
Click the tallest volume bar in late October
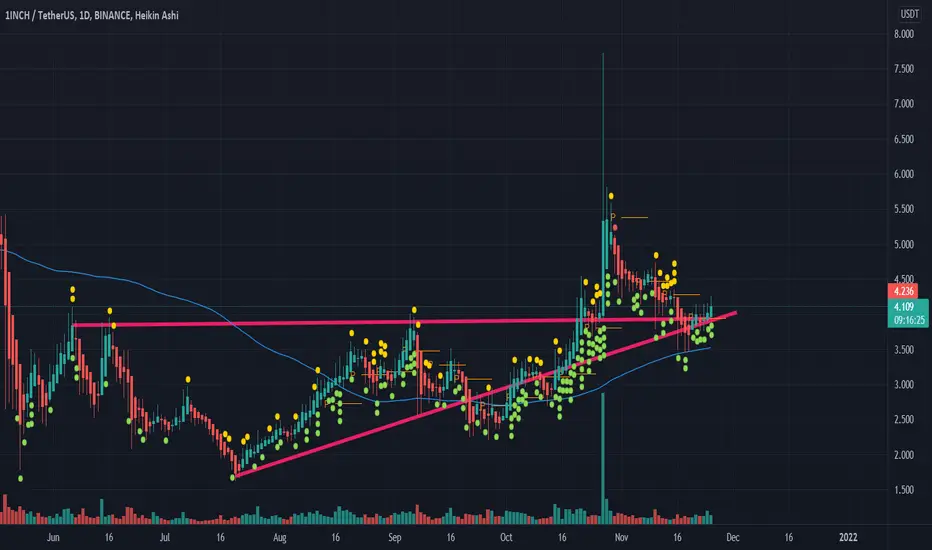pyautogui.click(x=603, y=458)
